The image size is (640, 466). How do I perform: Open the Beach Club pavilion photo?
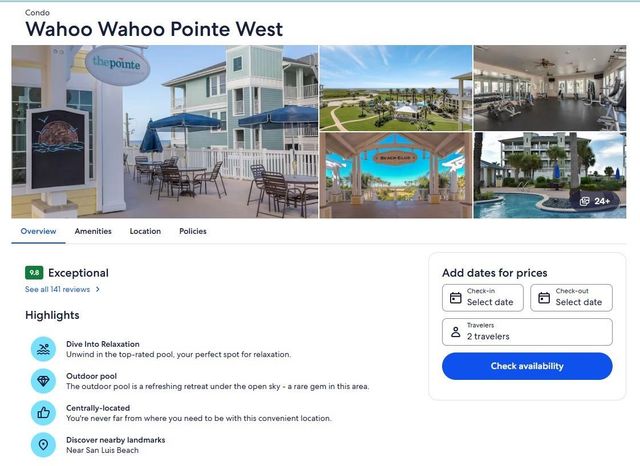[396, 175]
